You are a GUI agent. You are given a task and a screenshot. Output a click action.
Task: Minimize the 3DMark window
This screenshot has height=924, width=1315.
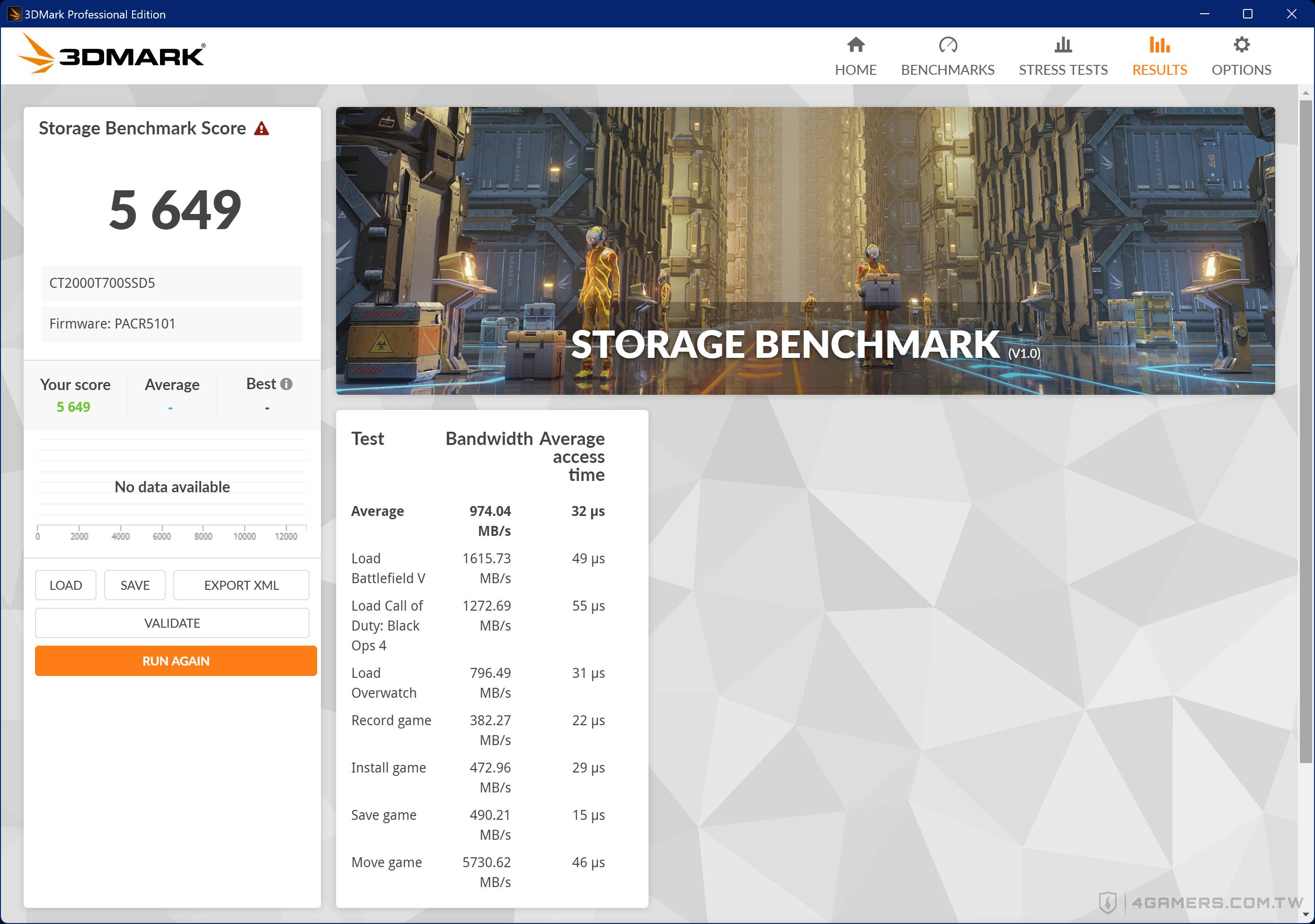pos(1204,14)
